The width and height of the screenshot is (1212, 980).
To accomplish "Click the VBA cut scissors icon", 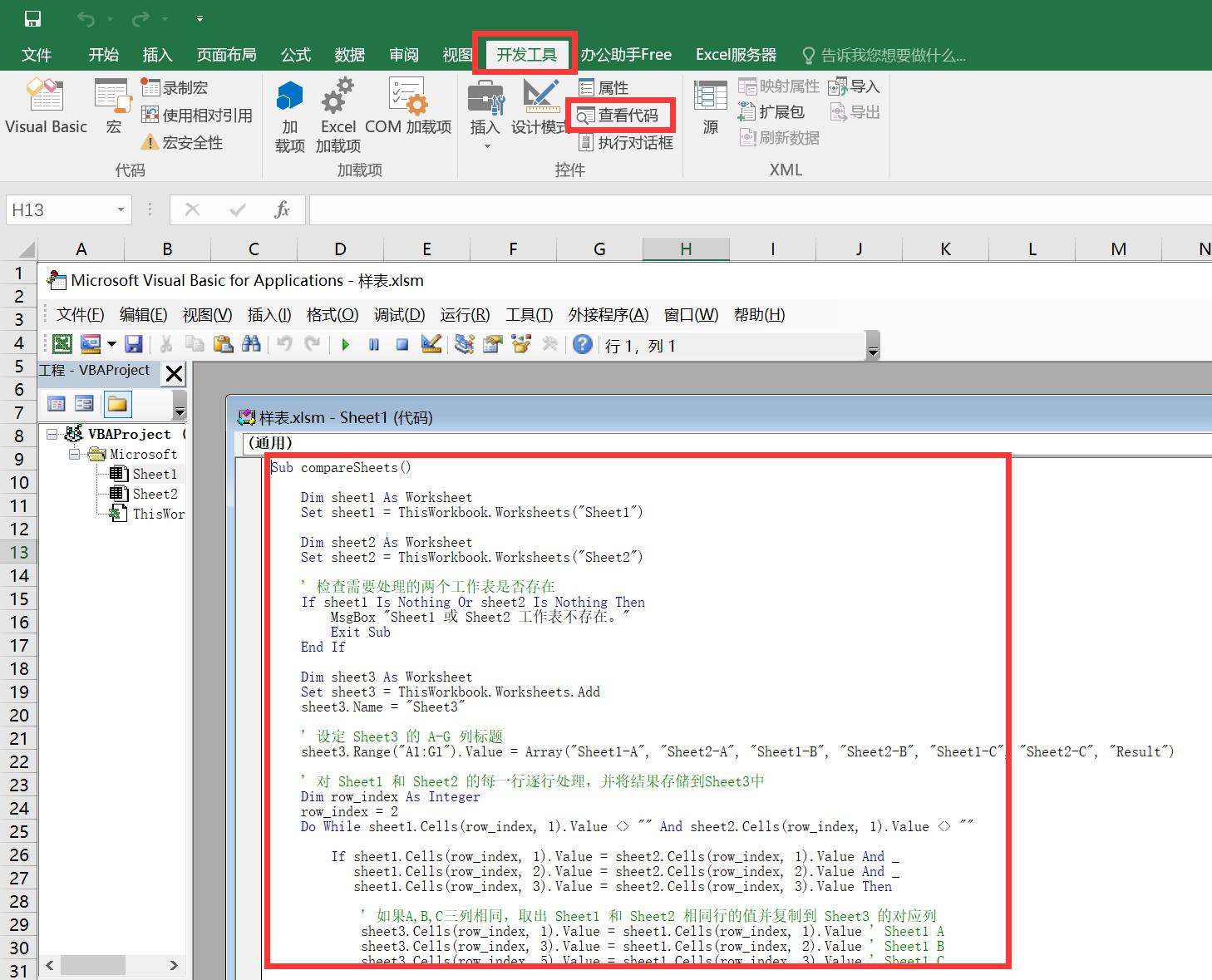I will [x=166, y=344].
